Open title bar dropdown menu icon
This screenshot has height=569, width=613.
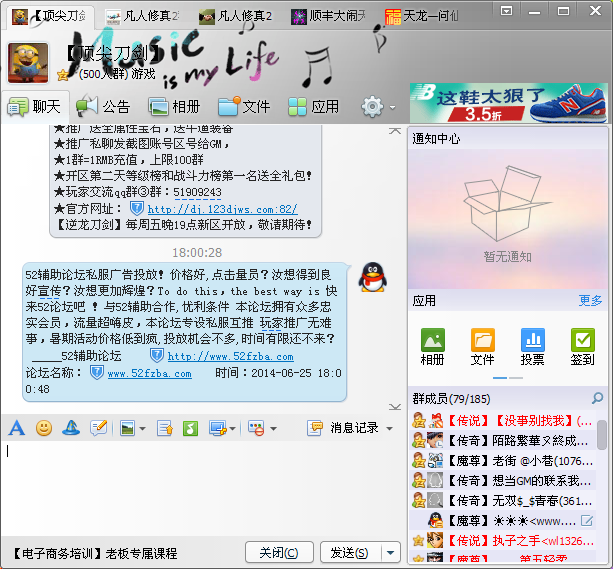click(506, 11)
